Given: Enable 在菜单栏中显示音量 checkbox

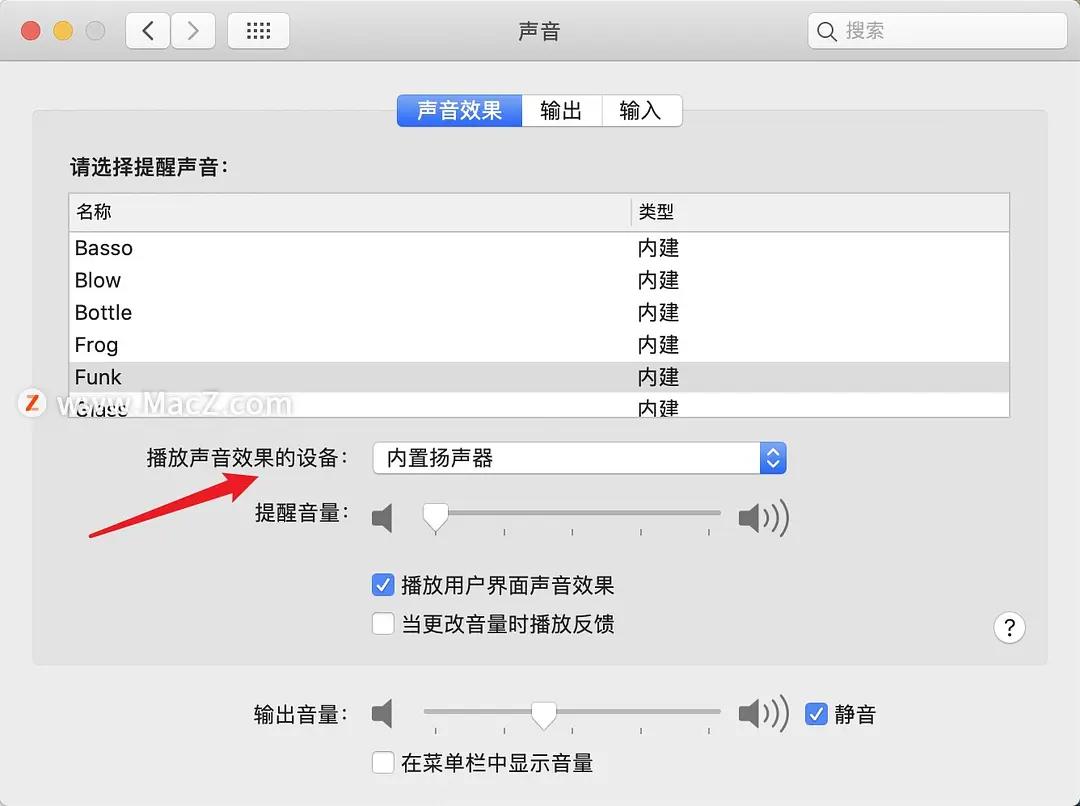Looking at the screenshot, I should coord(382,762).
